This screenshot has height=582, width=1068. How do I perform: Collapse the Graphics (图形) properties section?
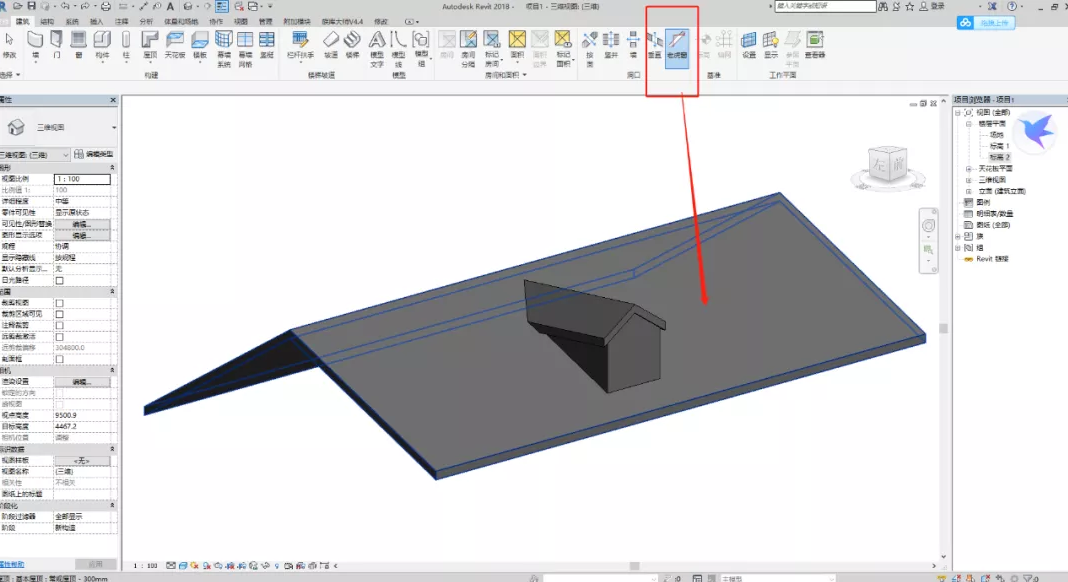(112, 168)
